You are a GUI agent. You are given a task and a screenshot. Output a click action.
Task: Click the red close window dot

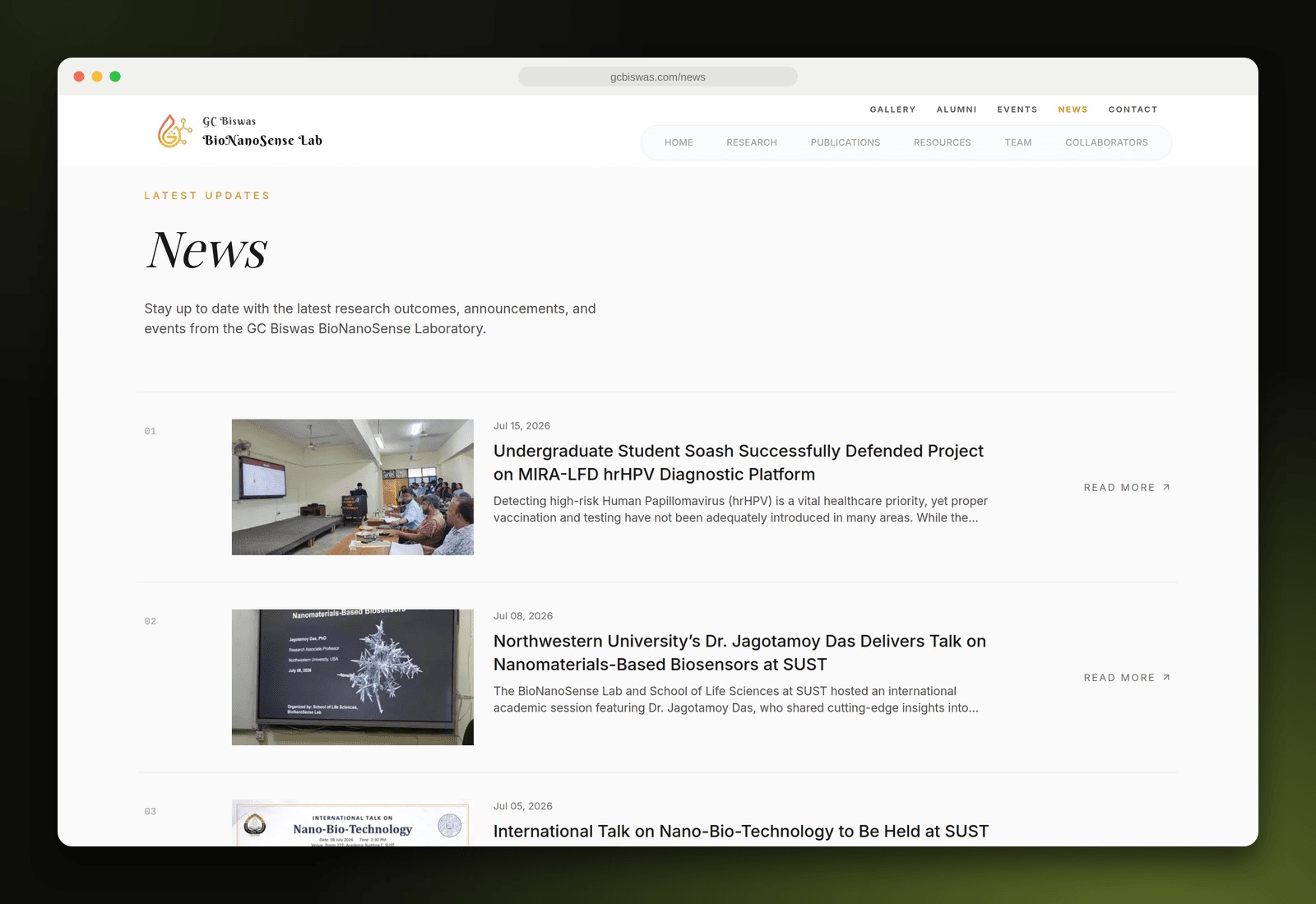(79, 76)
